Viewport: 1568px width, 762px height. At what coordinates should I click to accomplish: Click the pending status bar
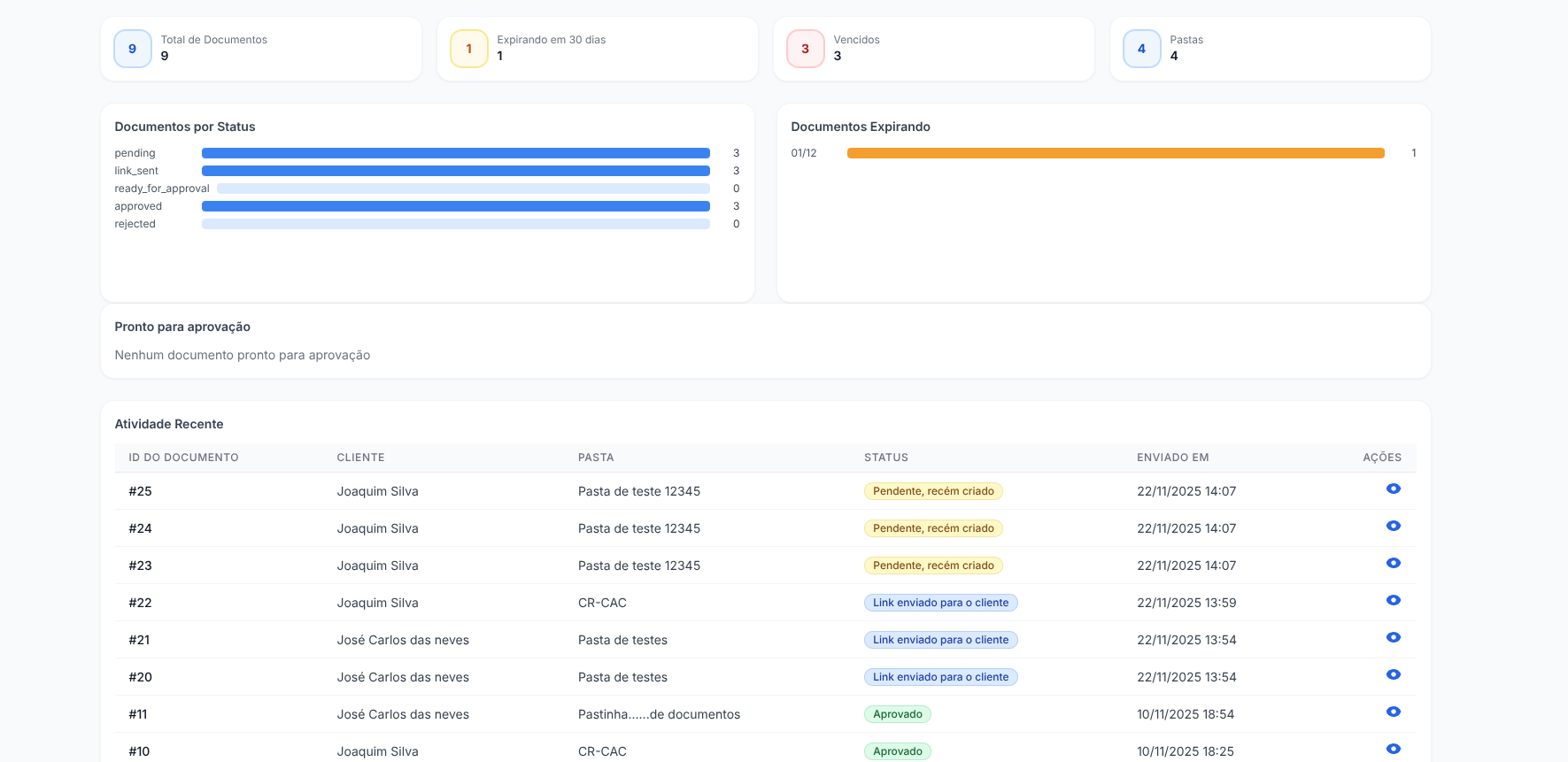[x=456, y=153]
